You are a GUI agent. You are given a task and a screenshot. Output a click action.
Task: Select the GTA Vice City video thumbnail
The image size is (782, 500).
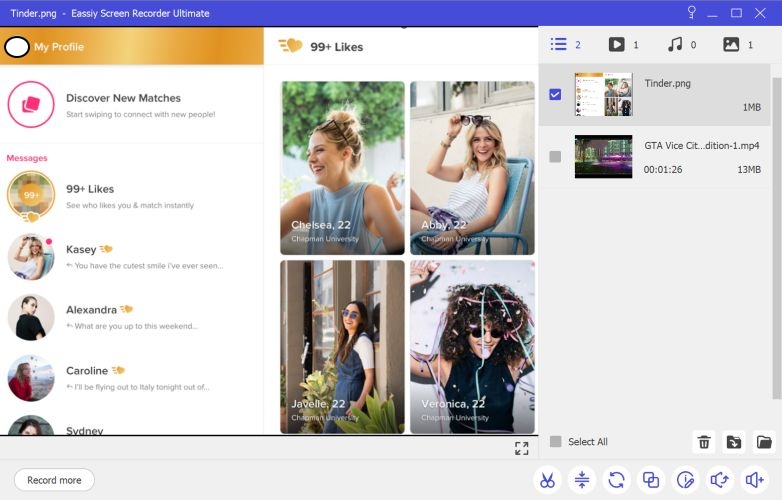point(603,157)
